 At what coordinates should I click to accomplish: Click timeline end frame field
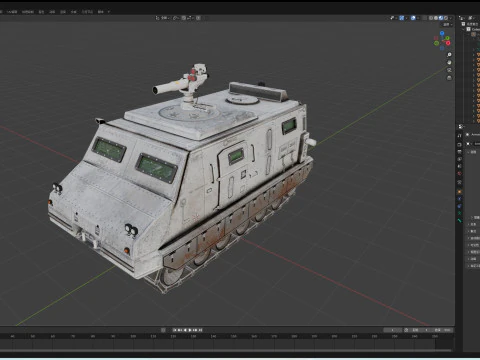(x=442, y=330)
